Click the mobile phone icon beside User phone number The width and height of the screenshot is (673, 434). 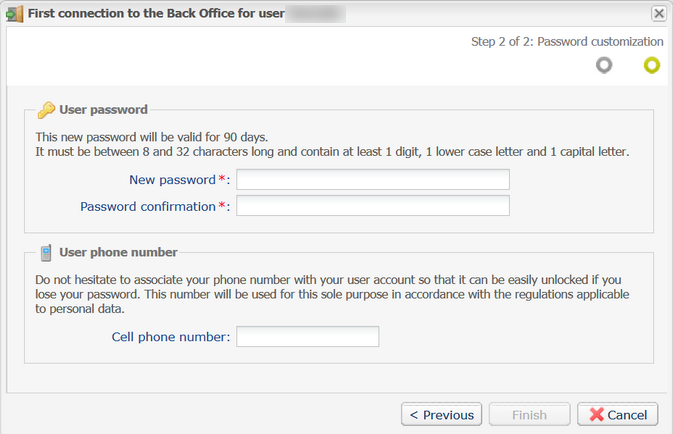tap(46, 253)
